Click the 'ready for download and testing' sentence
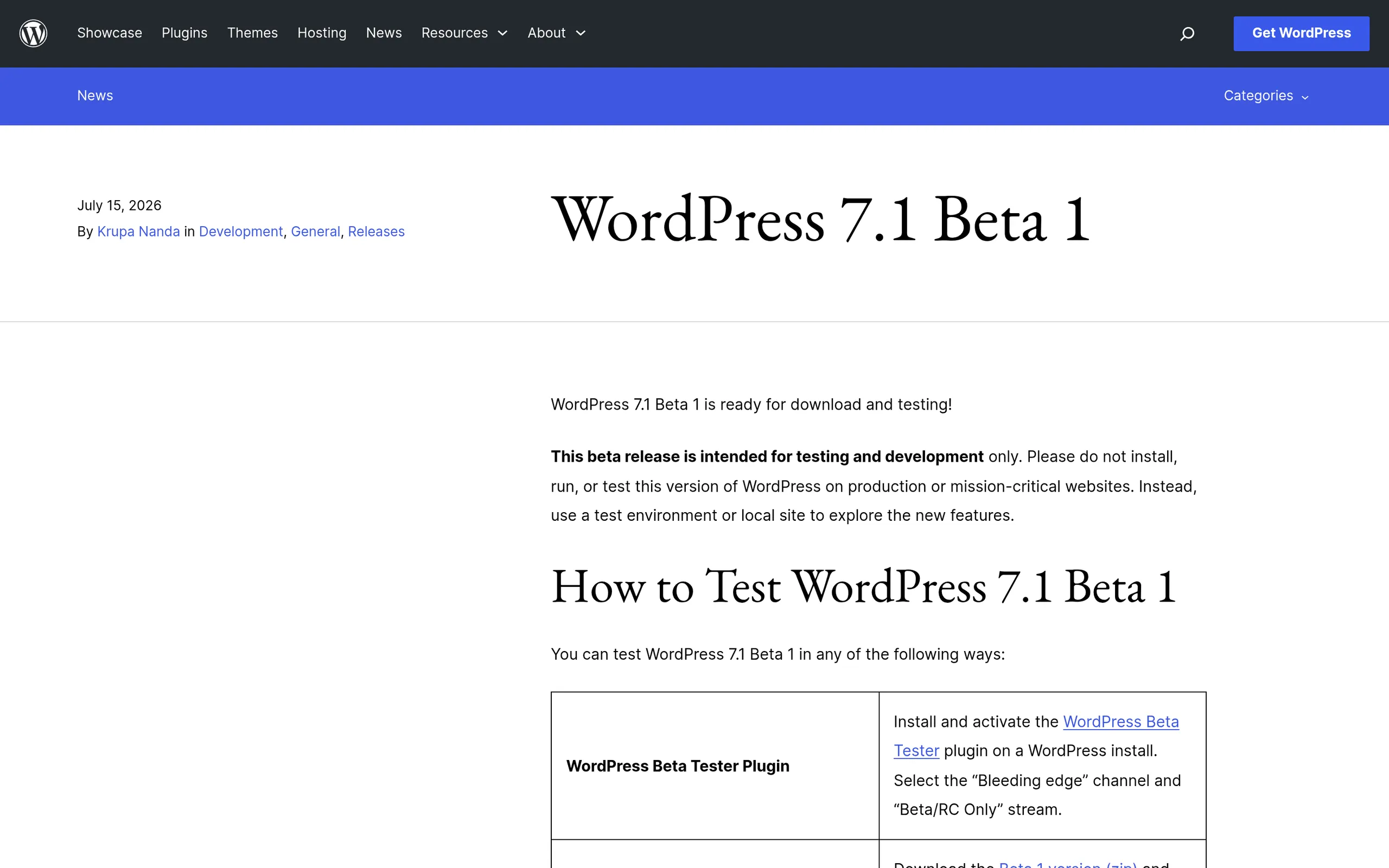This screenshot has height=868, width=1389. [751, 405]
